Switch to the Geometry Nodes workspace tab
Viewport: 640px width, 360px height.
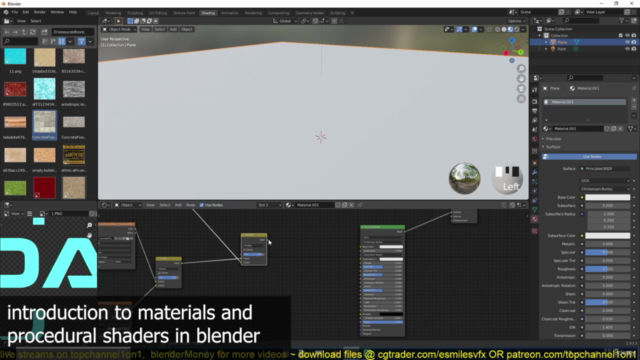309,13
